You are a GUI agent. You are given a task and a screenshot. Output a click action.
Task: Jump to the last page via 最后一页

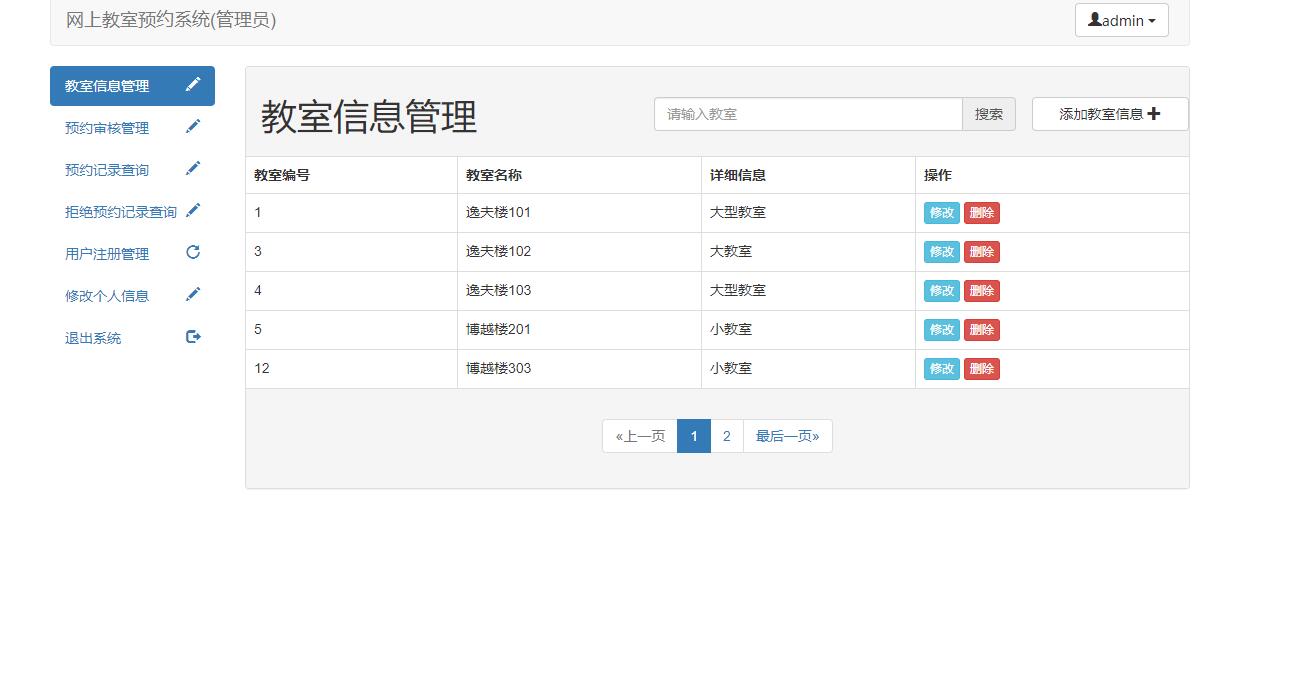(x=788, y=436)
